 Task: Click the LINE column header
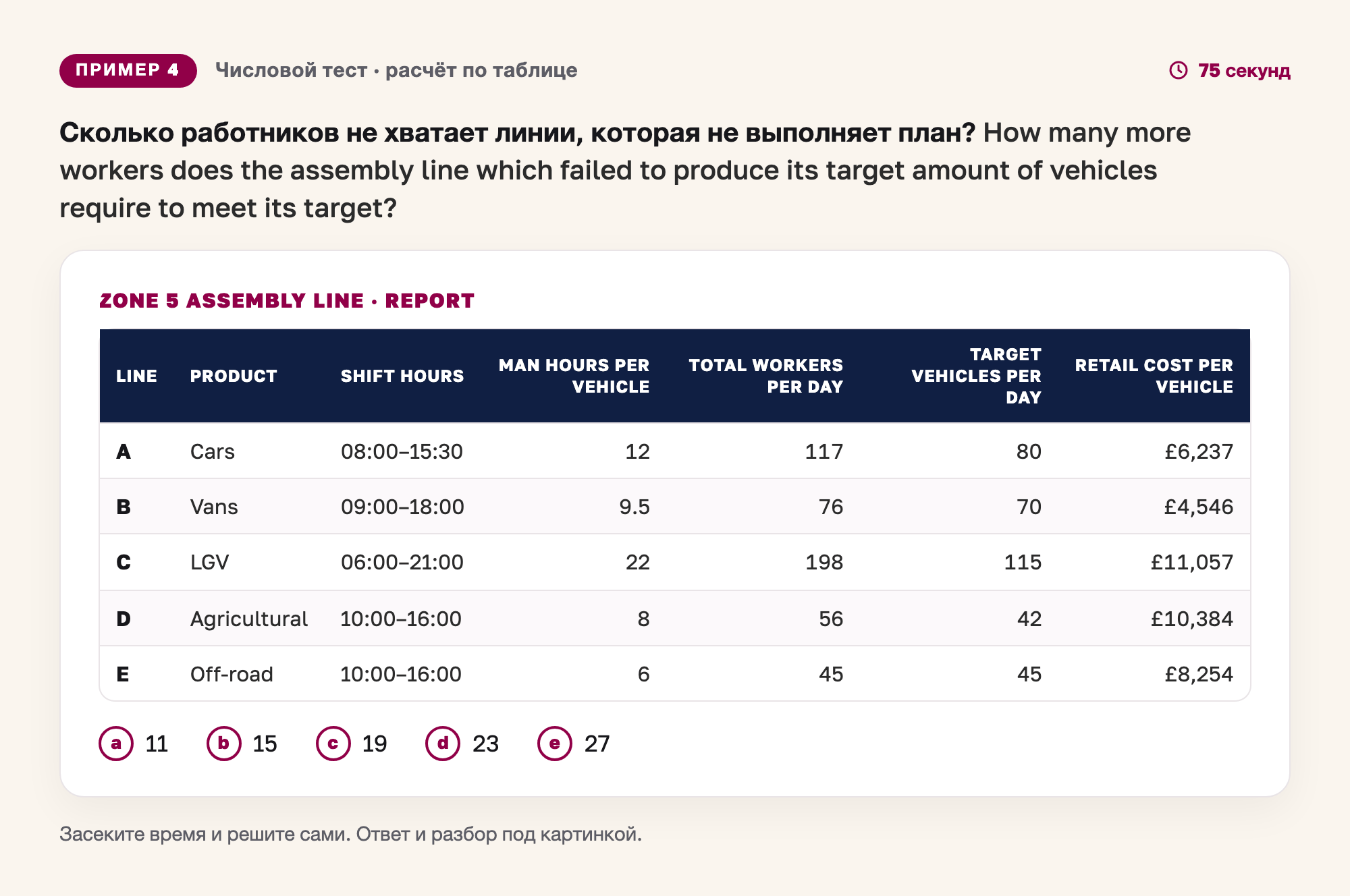(x=136, y=376)
